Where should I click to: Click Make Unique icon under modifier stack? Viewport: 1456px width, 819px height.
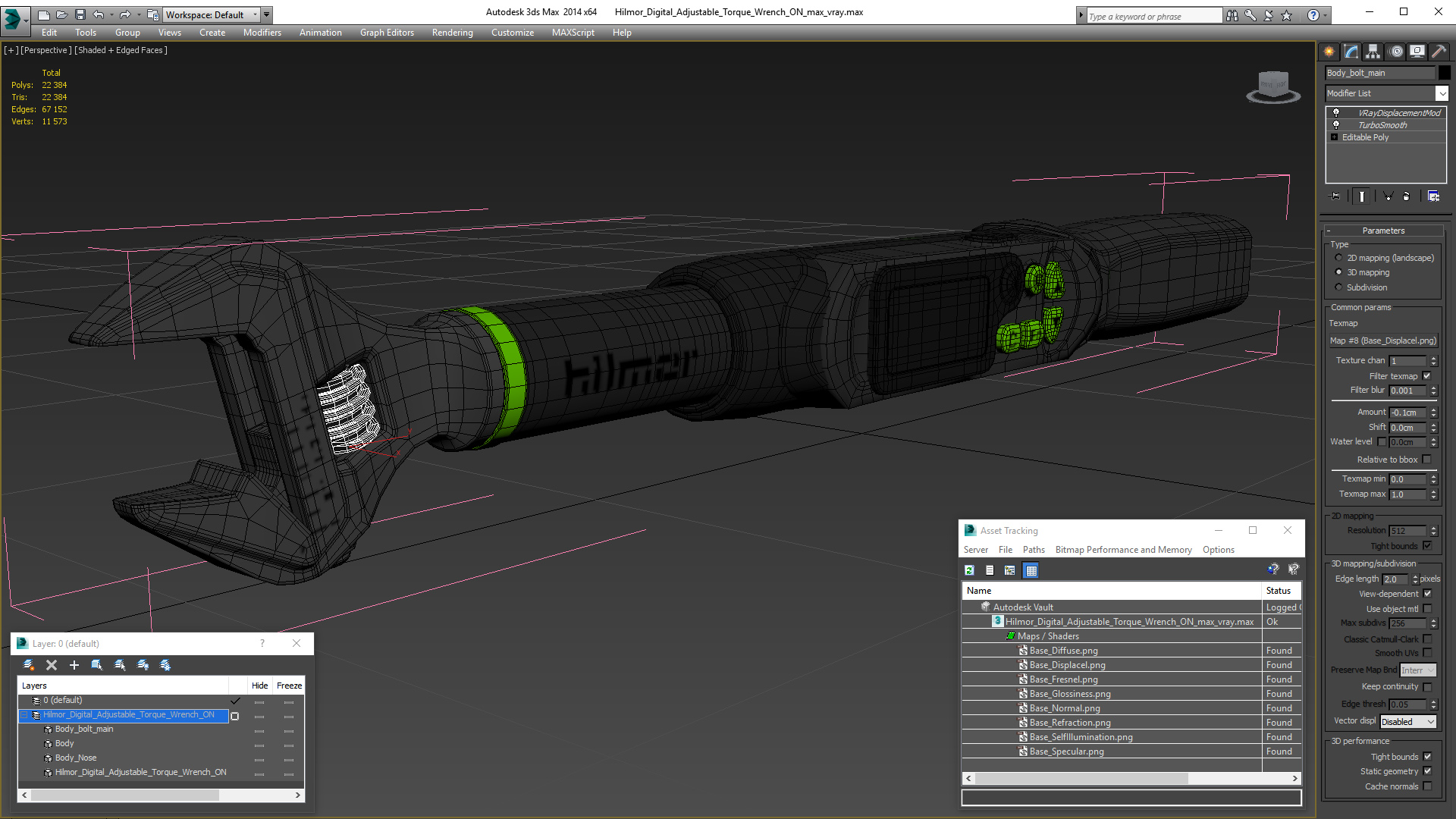coord(1389,196)
